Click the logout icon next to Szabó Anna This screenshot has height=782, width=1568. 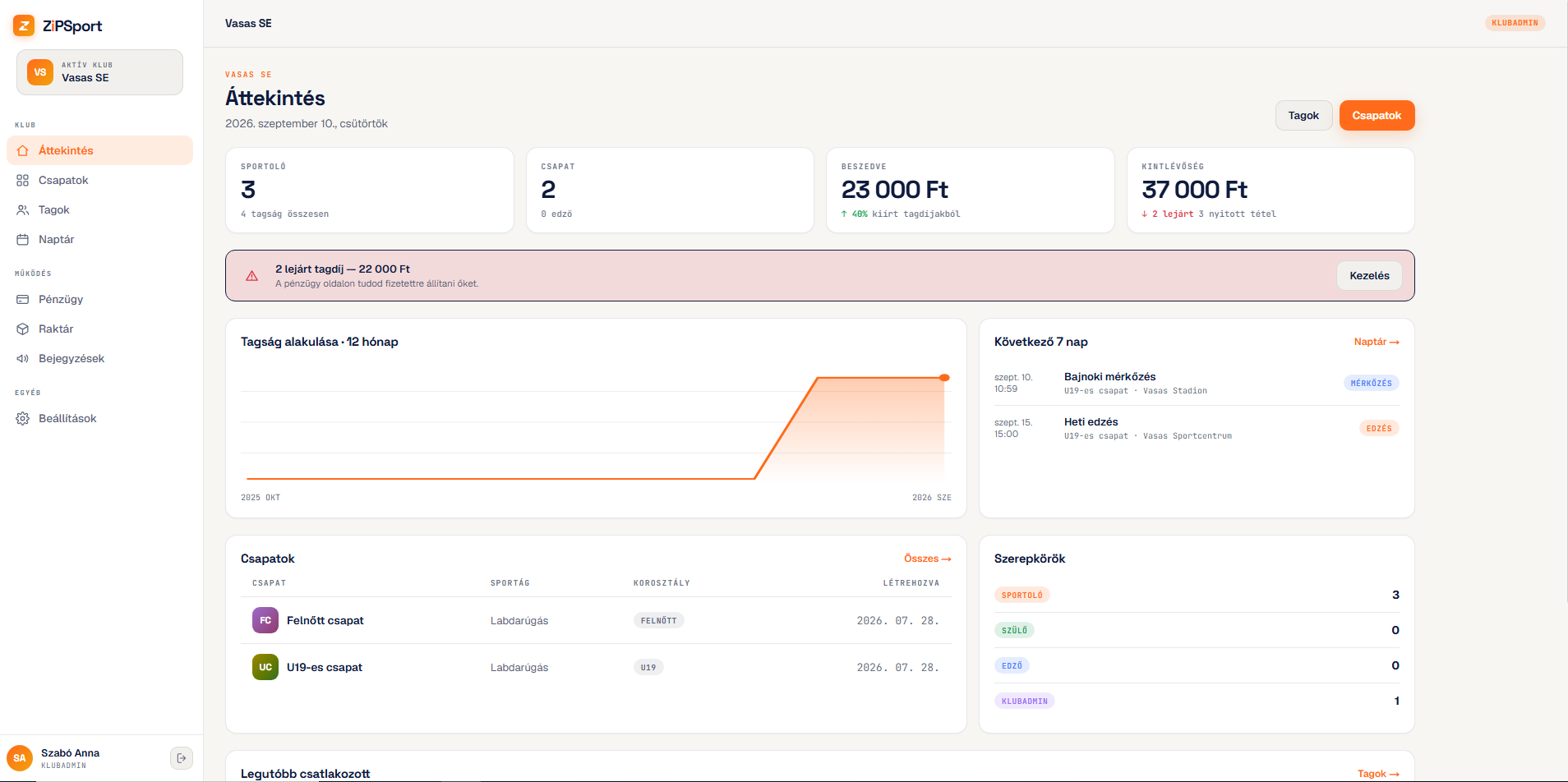[182, 758]
